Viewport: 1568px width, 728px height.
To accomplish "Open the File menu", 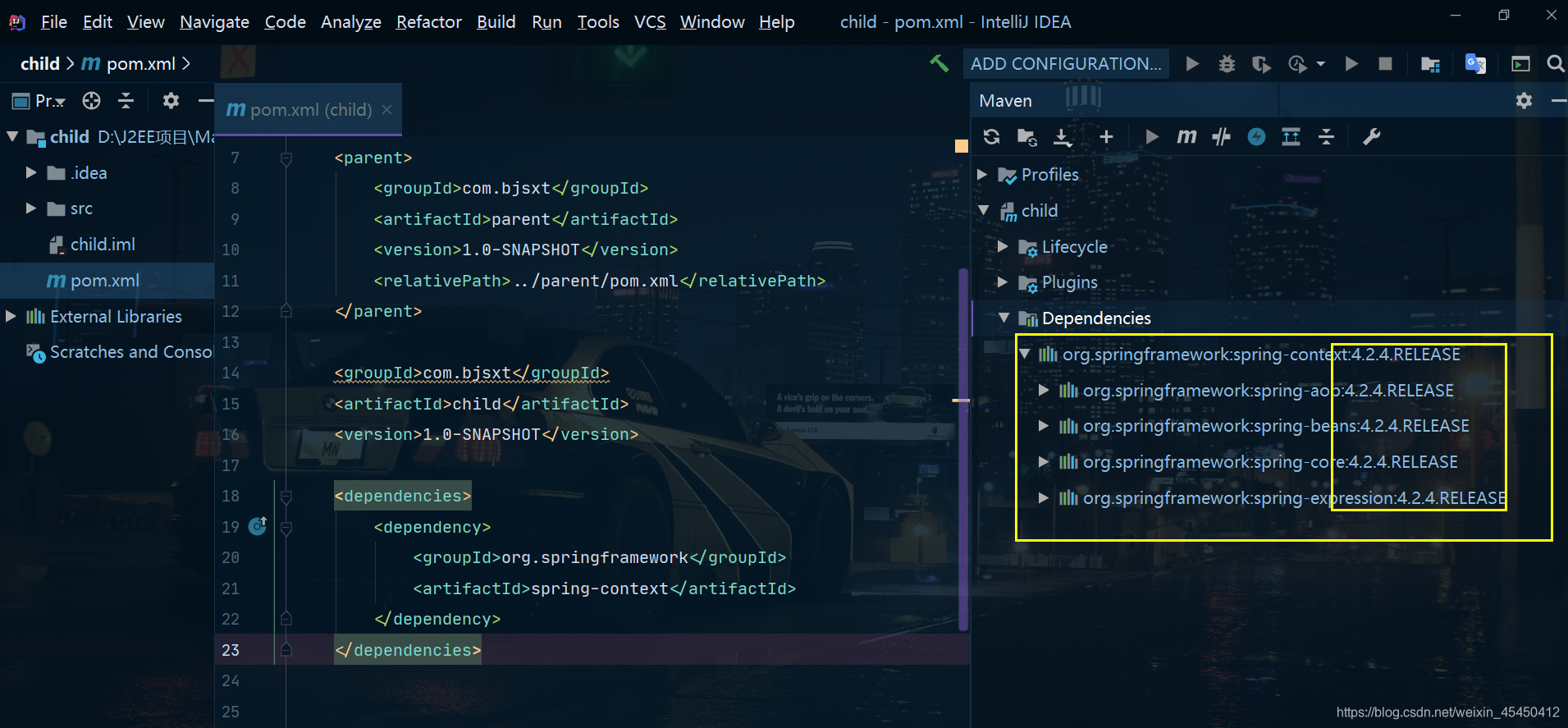I will tap(54, 22).
